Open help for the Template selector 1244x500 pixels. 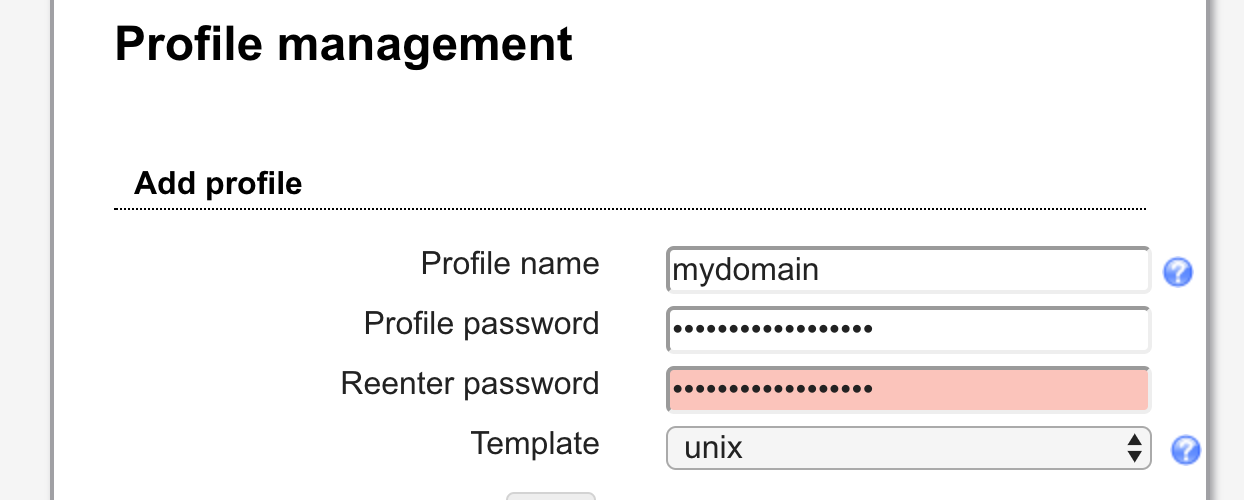click(x=1186, y=449)
